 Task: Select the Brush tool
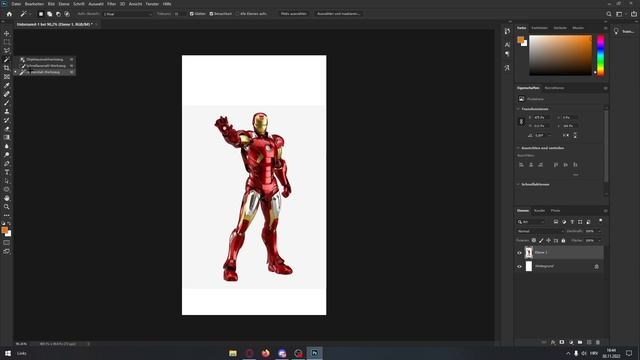7,102
